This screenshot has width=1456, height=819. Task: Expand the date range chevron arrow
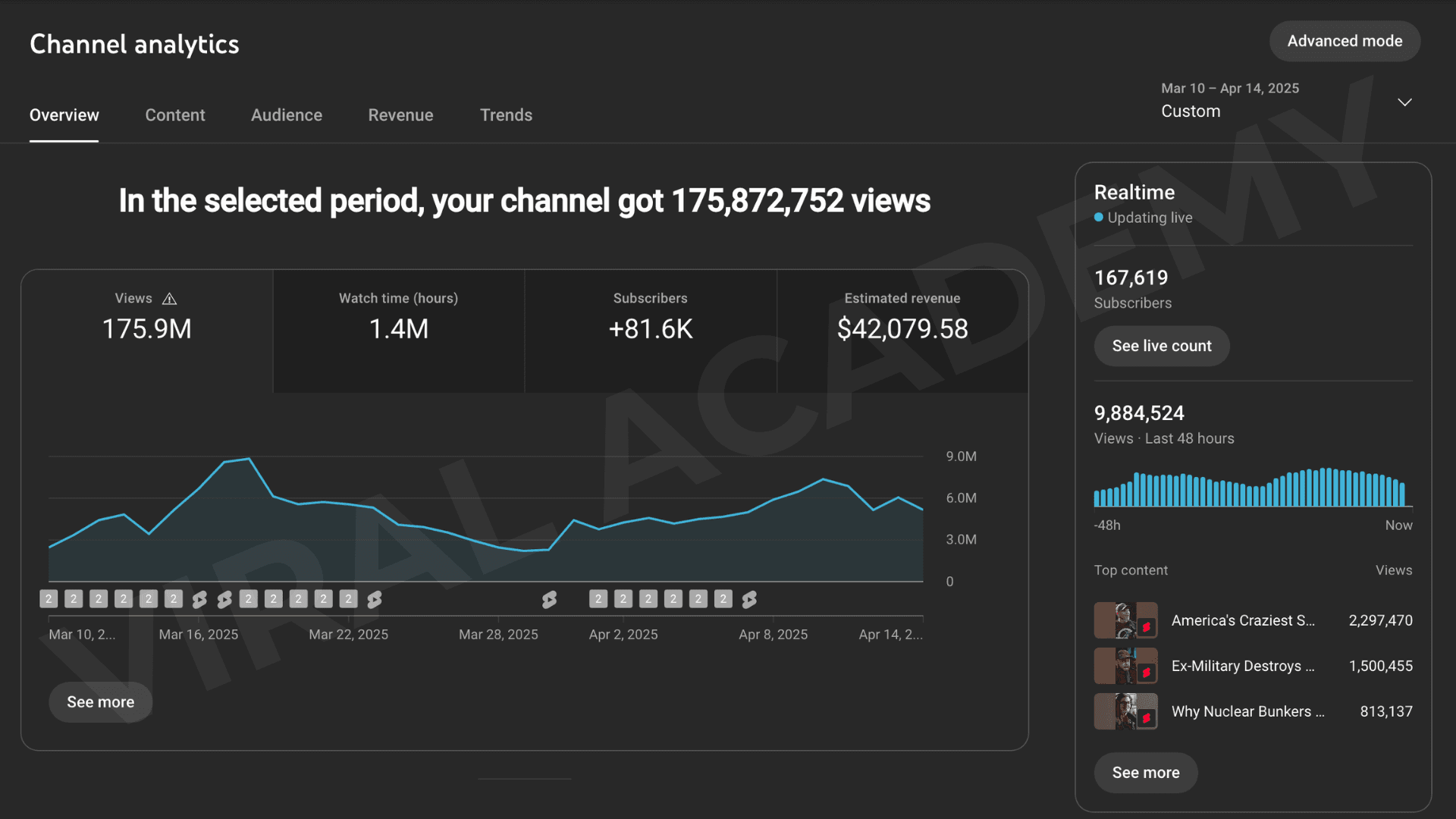[1404, 102]
